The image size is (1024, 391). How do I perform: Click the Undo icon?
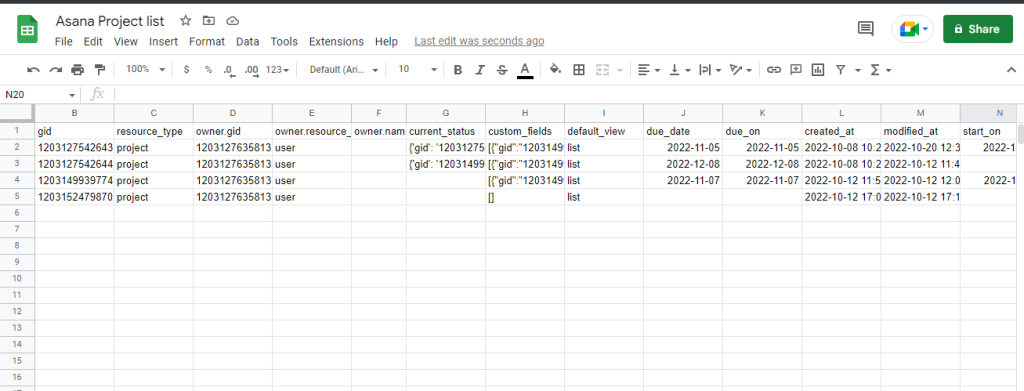33,69
